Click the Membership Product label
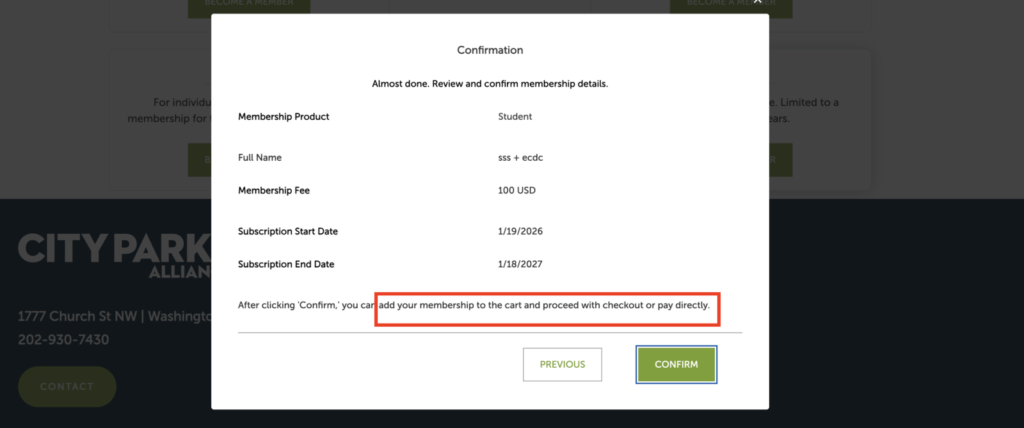1024x428 pixels. [x=283, y=117]
